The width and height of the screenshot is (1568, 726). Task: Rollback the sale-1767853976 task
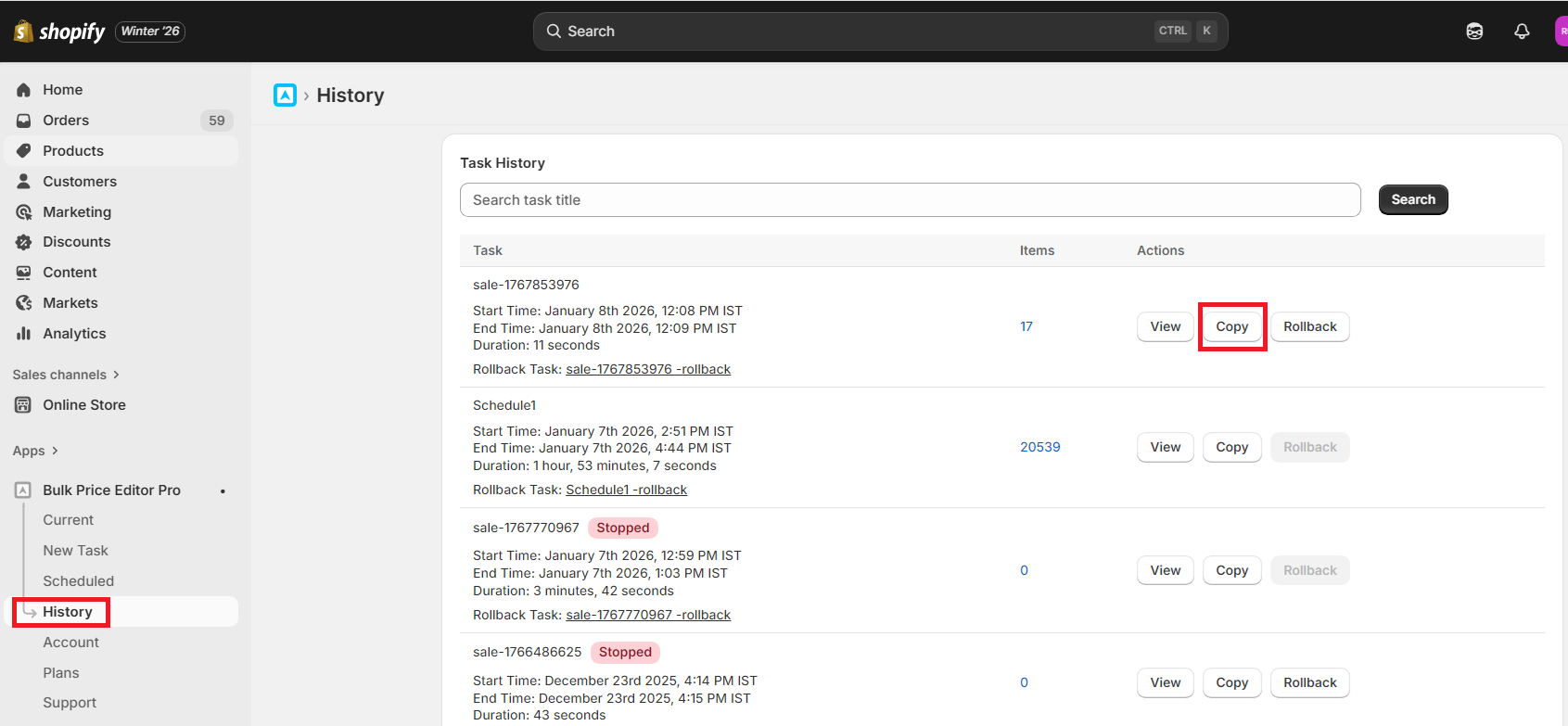1309,326
